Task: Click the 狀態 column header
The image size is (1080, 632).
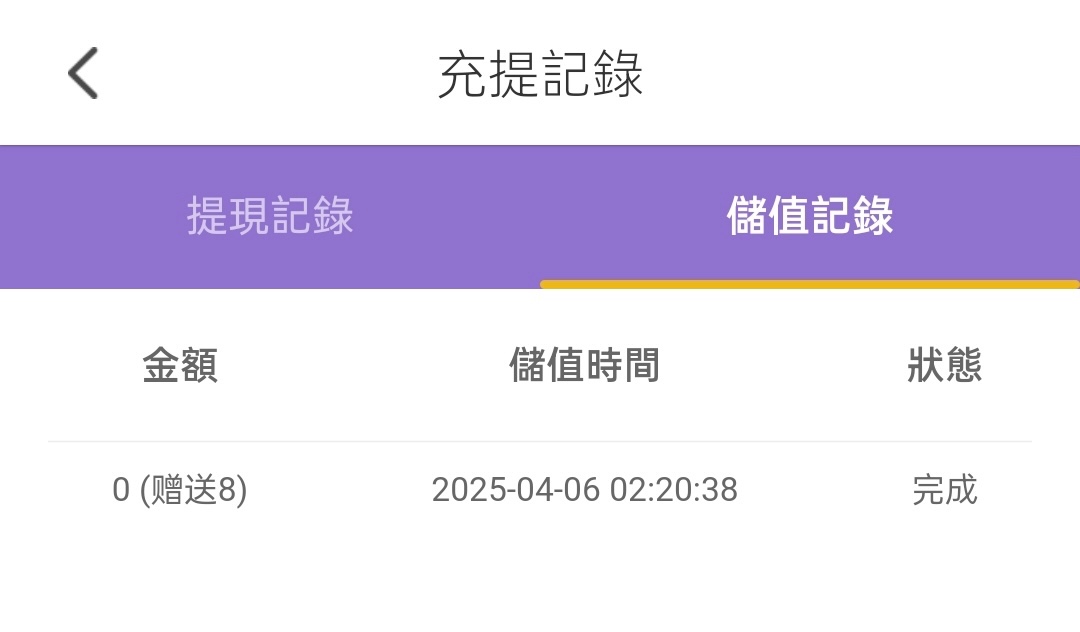Action: coord(944,366)
